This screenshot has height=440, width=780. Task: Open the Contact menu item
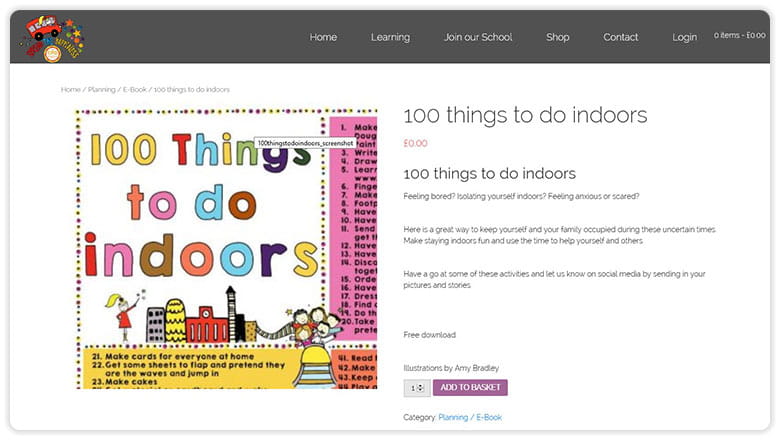621,37
